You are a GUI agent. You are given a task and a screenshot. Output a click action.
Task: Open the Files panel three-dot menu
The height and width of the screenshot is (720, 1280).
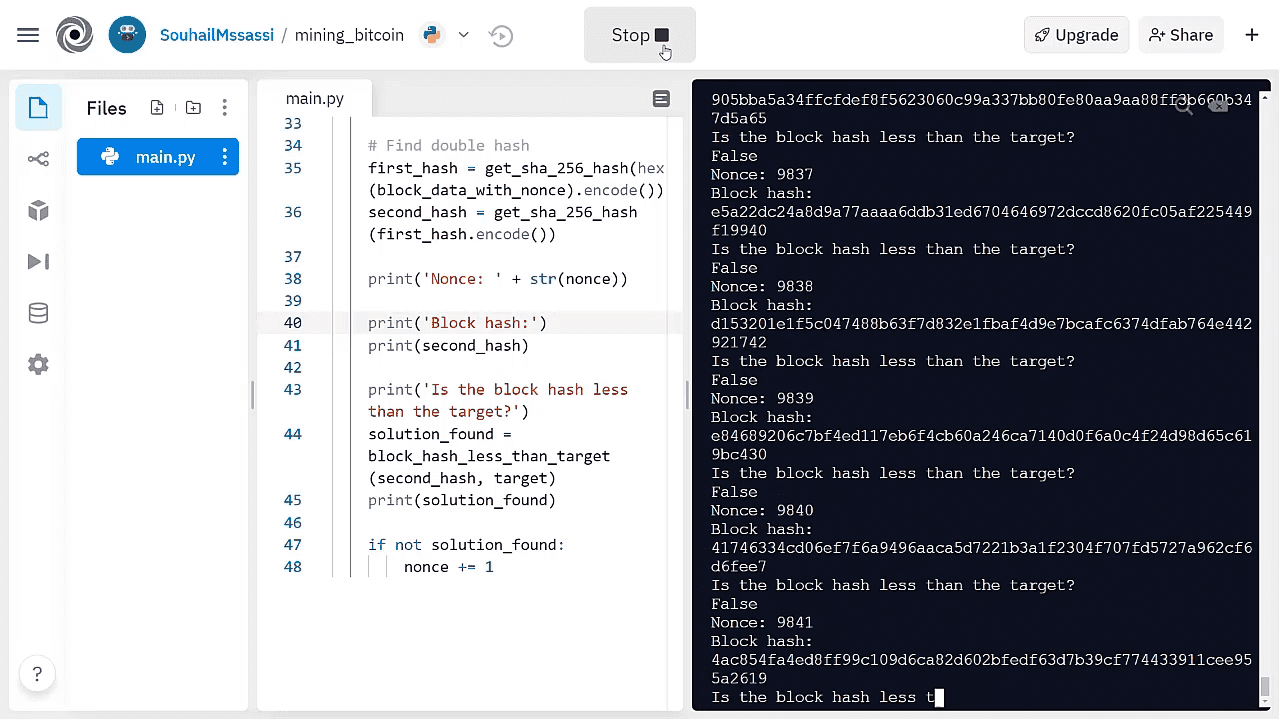pyautogui.click(x=225, y=108)
